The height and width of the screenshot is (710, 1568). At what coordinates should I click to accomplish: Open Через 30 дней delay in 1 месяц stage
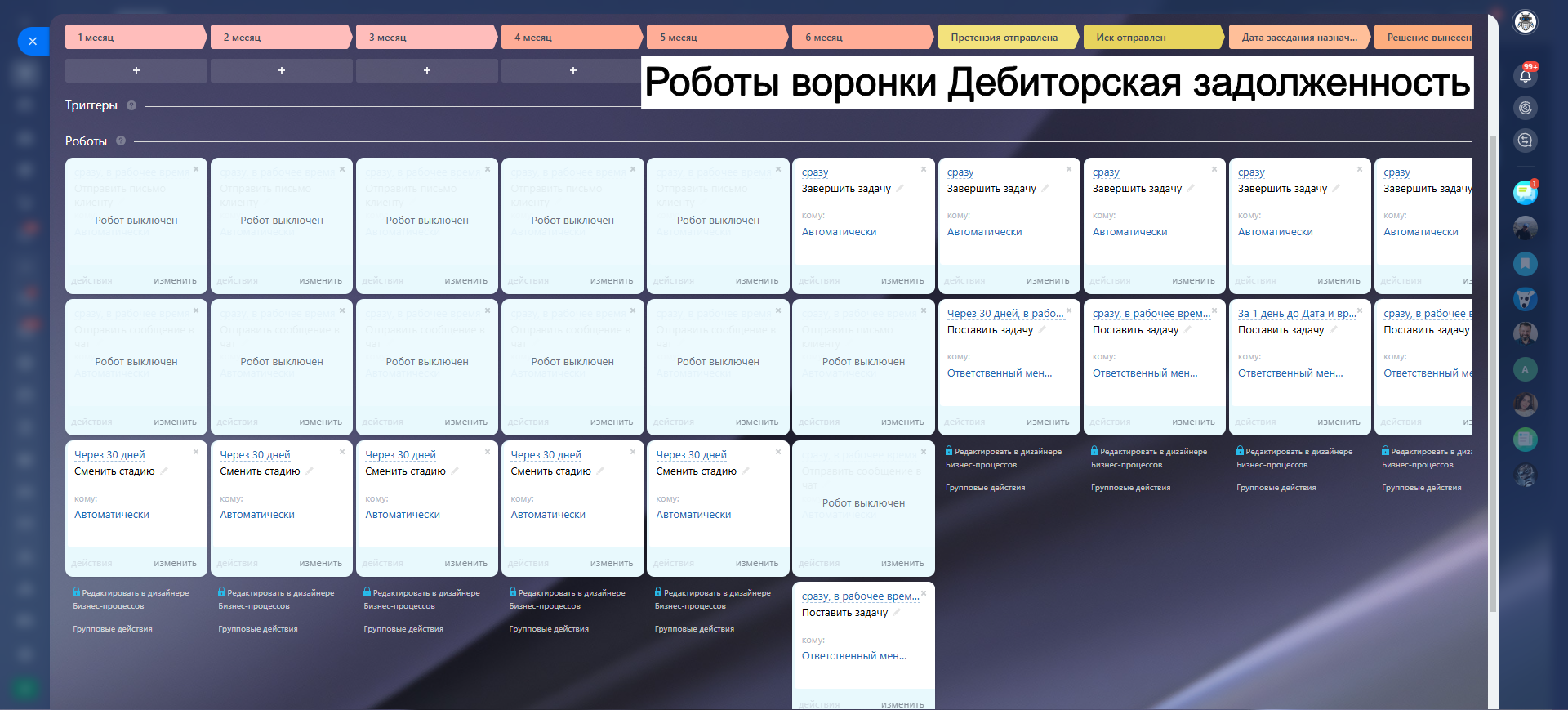[109, 455]
